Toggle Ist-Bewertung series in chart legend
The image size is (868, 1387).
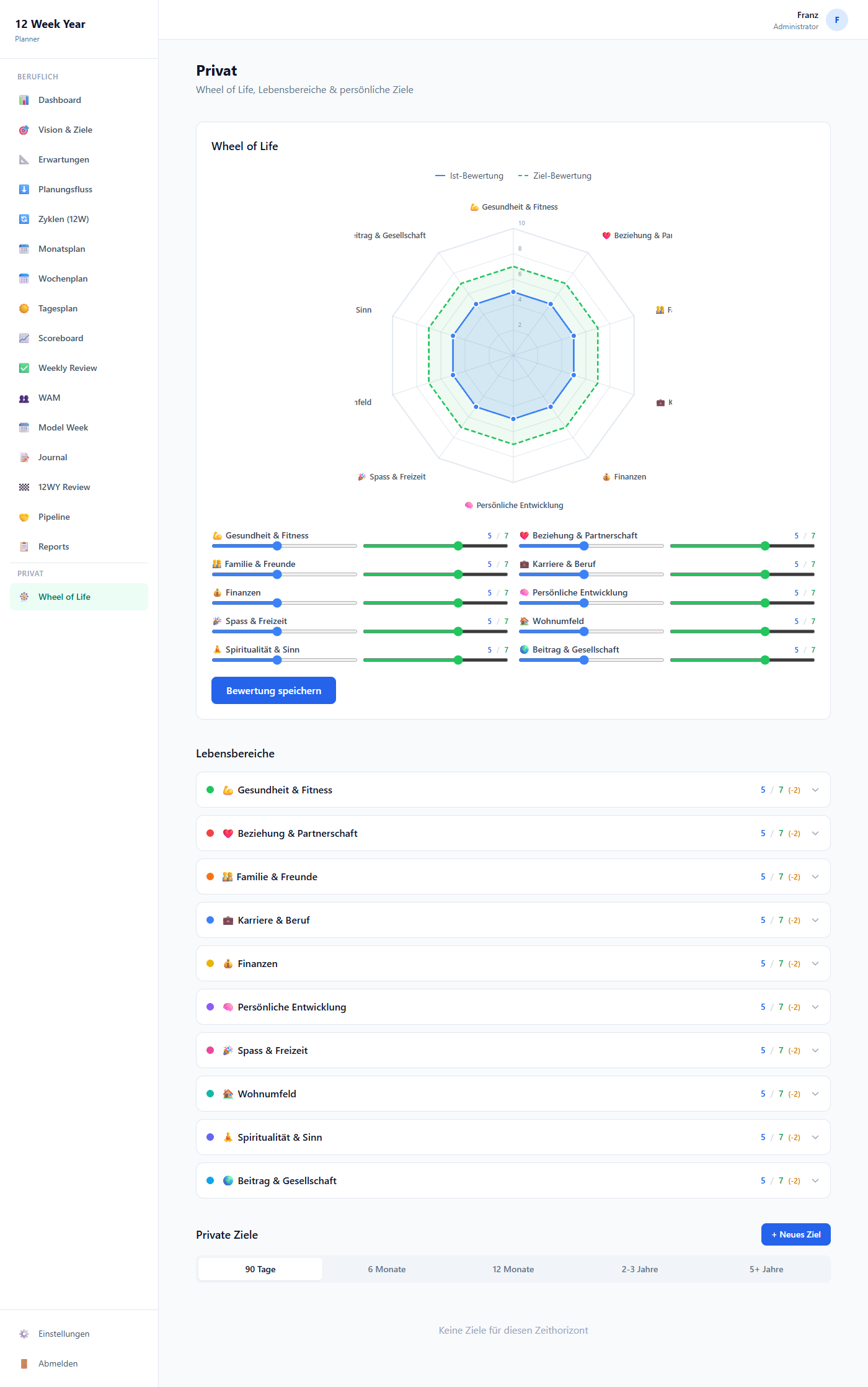click(469, 176)
